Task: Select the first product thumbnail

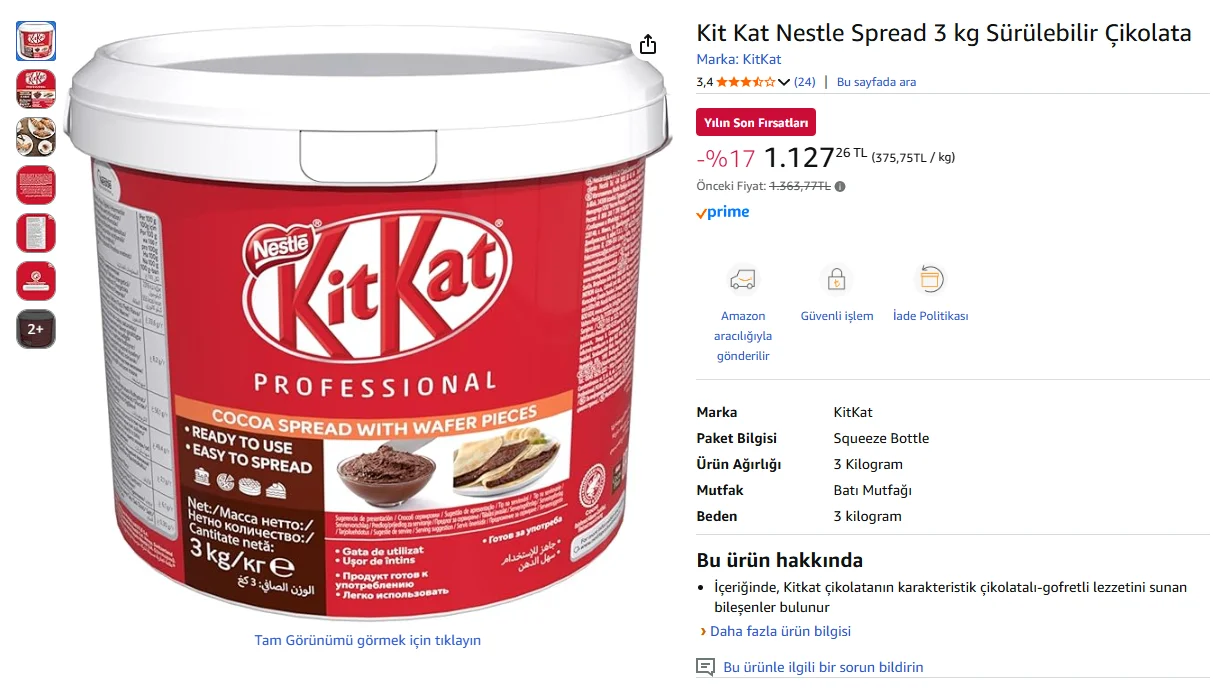Action: (x=36, y=41)
